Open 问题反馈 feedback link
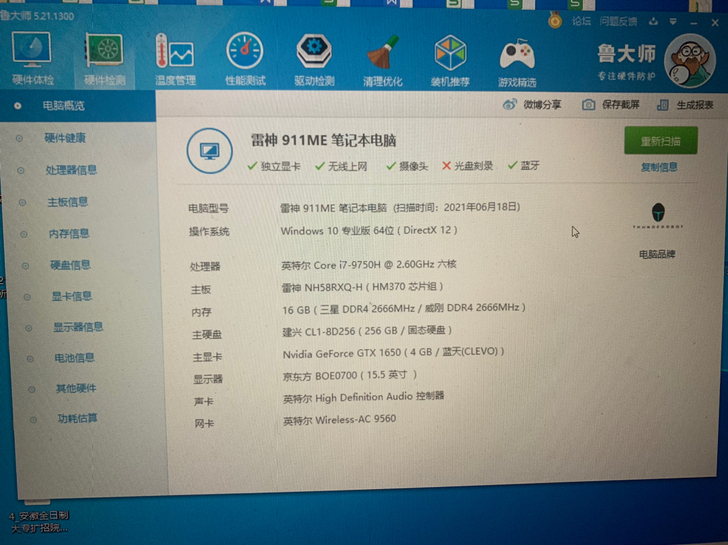 pos(618,21)
